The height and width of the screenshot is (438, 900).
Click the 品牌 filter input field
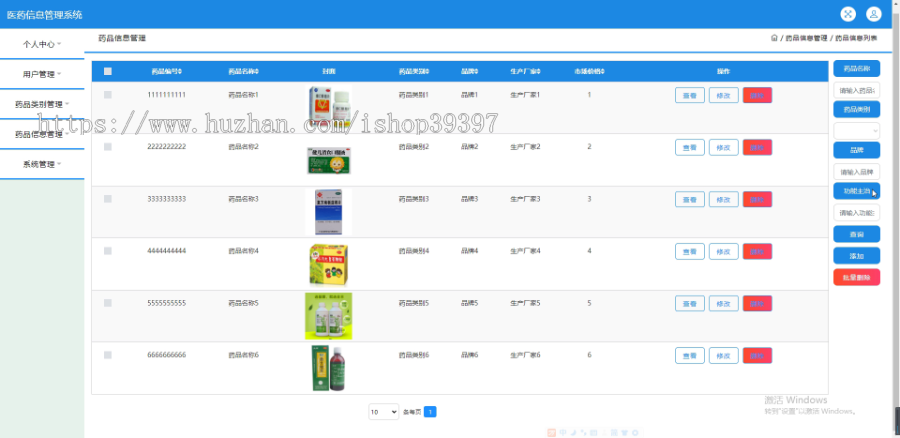pyautogui.click(x=856, y=172)
